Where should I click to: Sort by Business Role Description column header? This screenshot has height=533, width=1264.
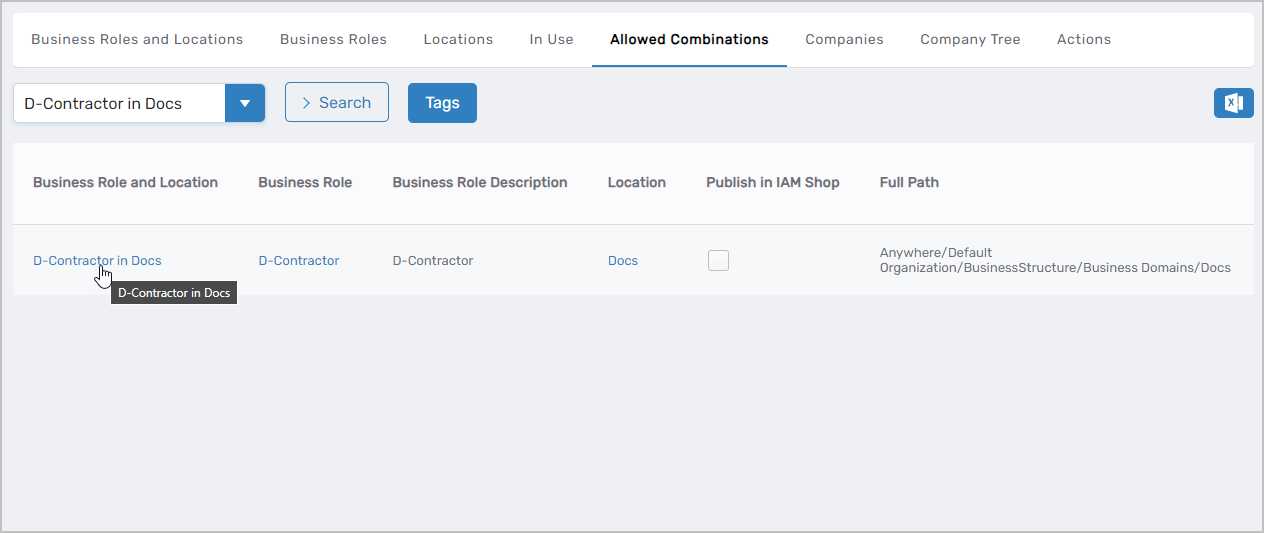coord(479,183)
